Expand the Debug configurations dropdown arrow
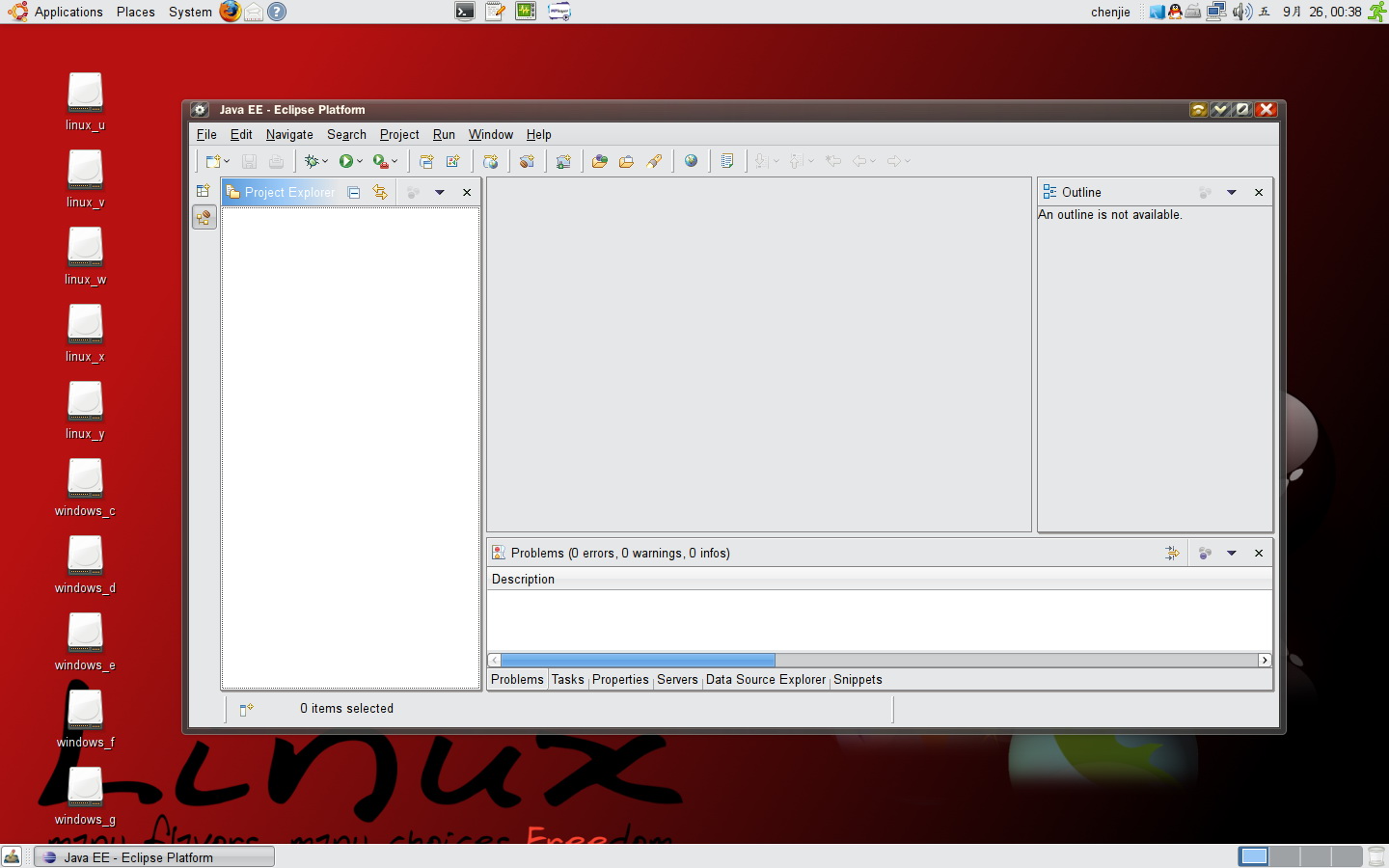 pyautogui.click(x=325, y=161)
